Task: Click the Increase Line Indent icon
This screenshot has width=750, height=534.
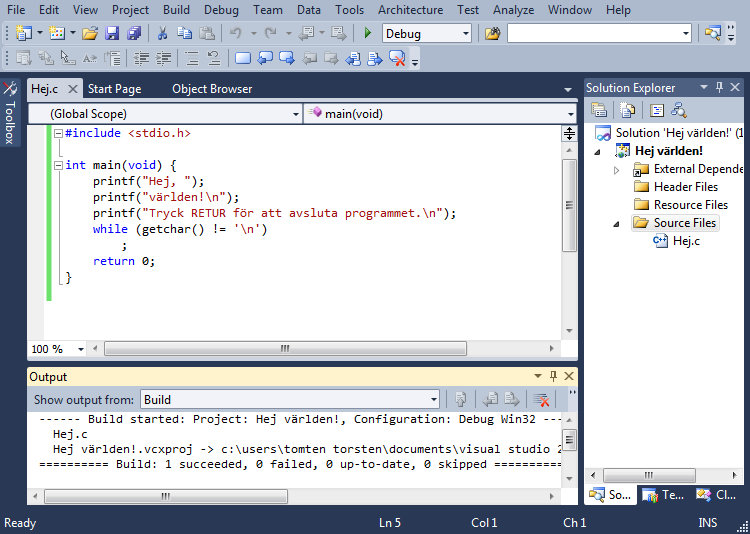Action: point(164,58)
